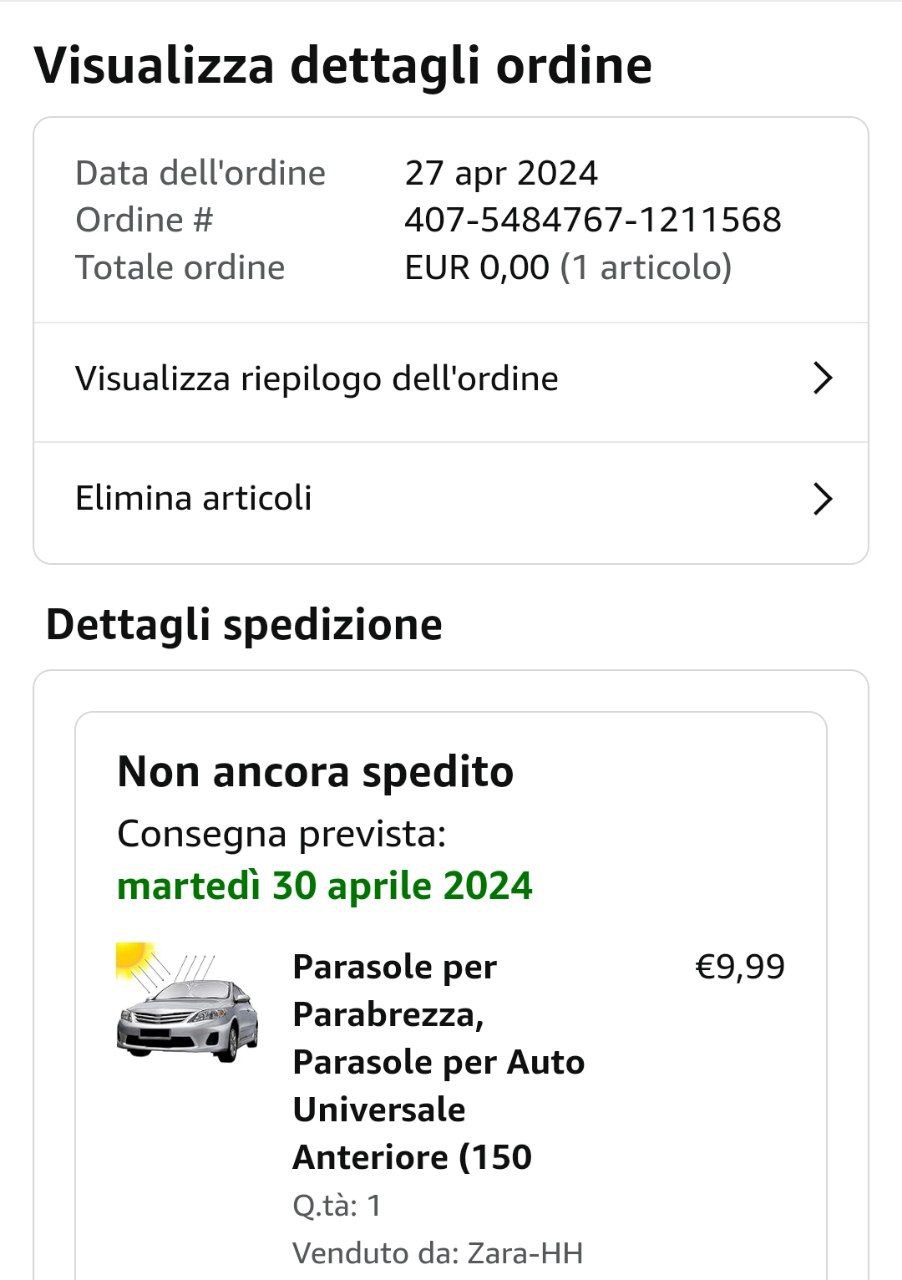Click the Venduto da: Zara-HH seller text
Viewport: 902px width, 1280px height.
[437, 1252]
